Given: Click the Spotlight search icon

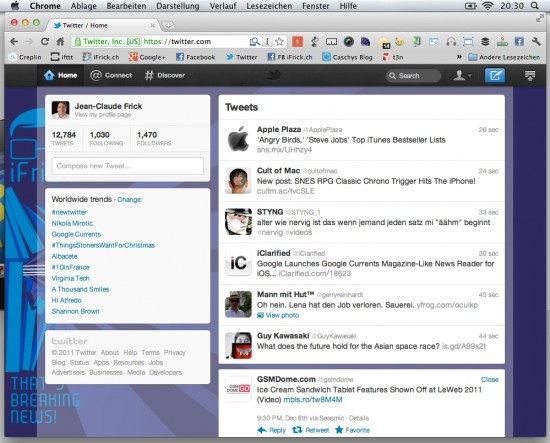Looking at the screenshot, I should (535, 6).
